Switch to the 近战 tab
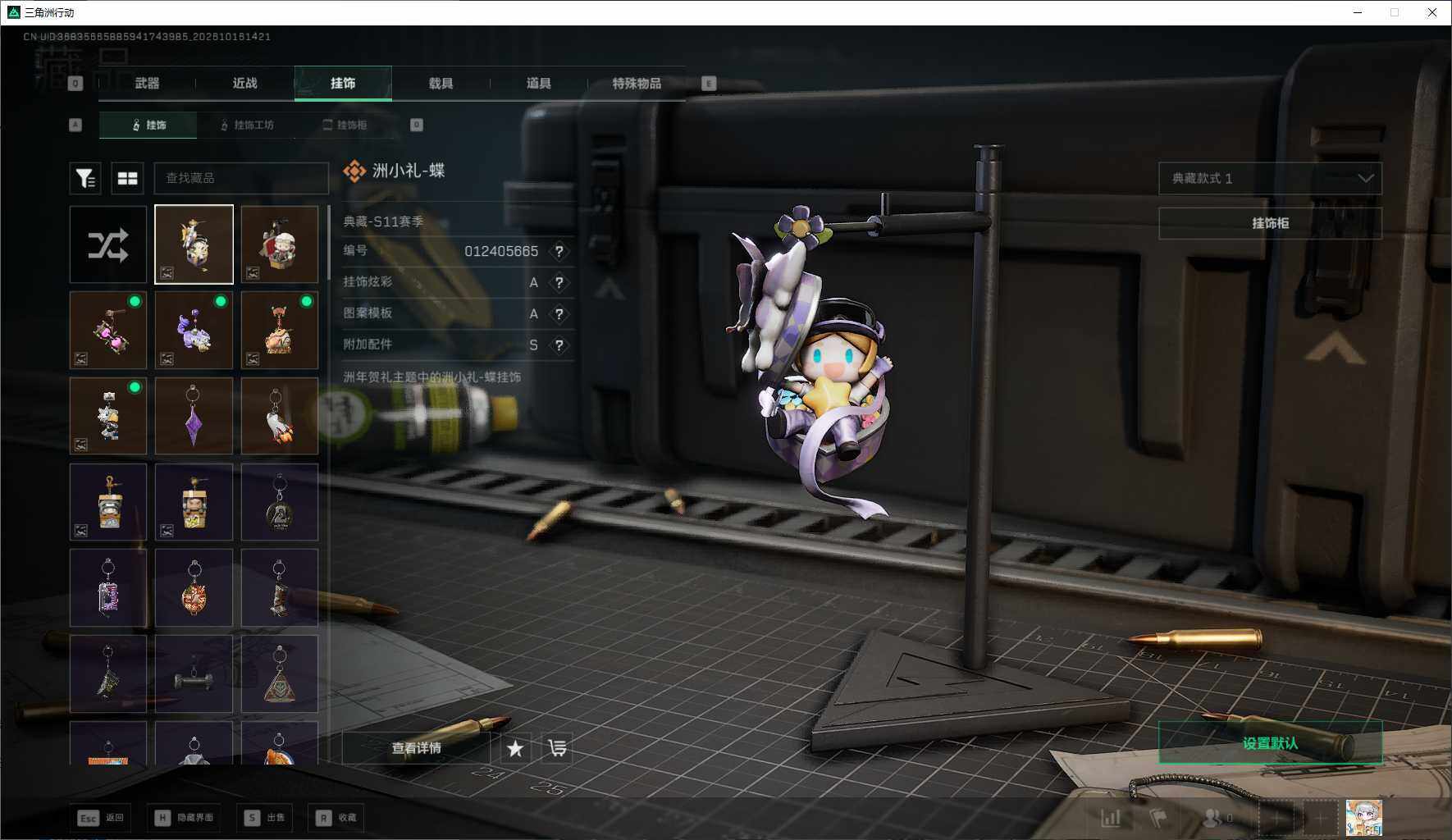 click(244, 83)
